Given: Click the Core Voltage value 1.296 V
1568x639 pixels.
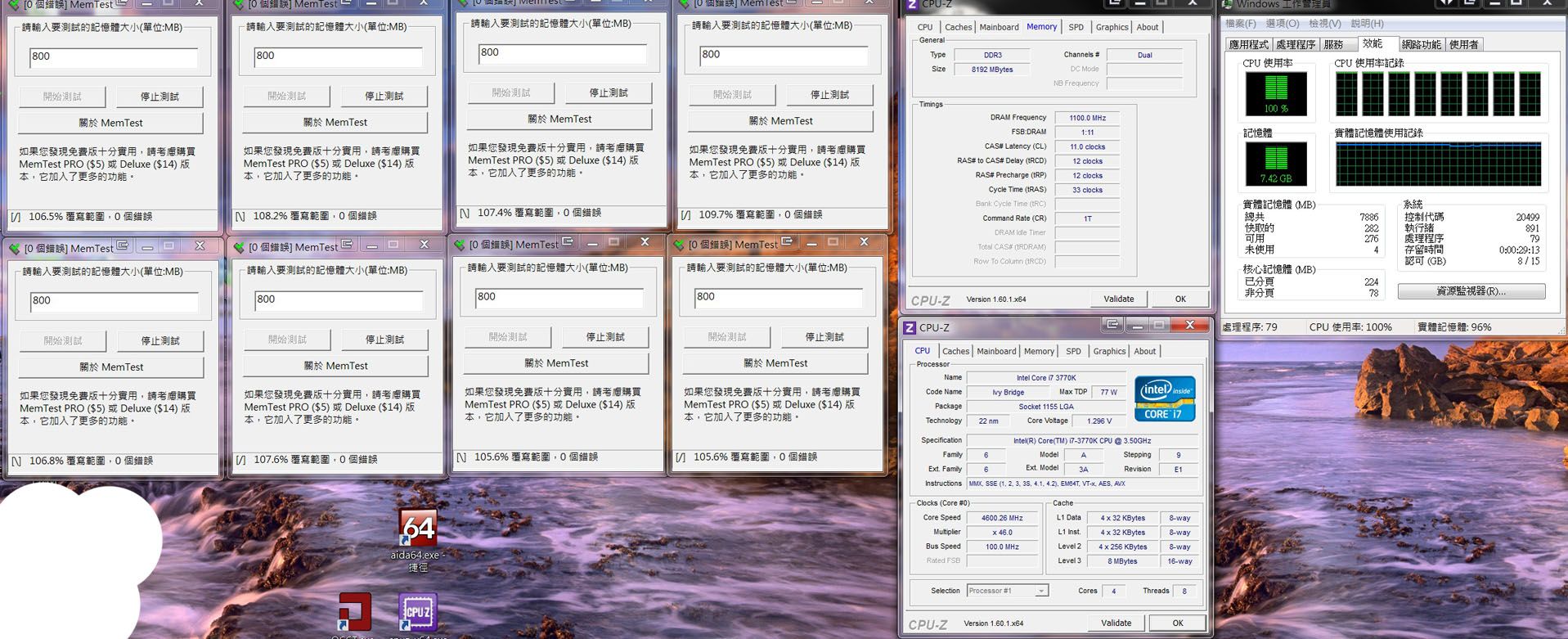Looking at the screenshot, I should 1100,421.
